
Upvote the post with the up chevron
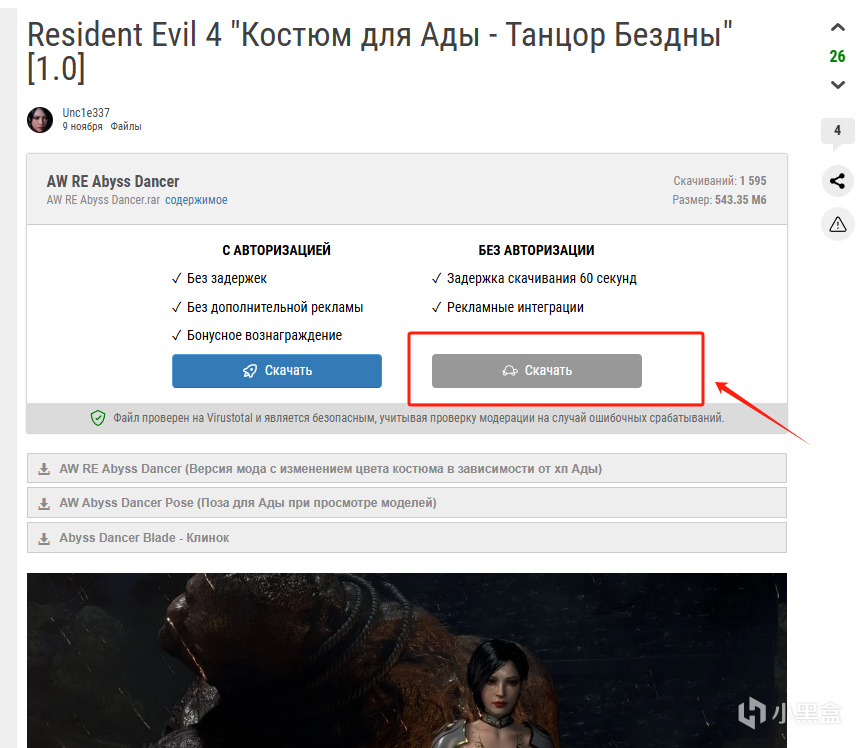coord(838,28)
